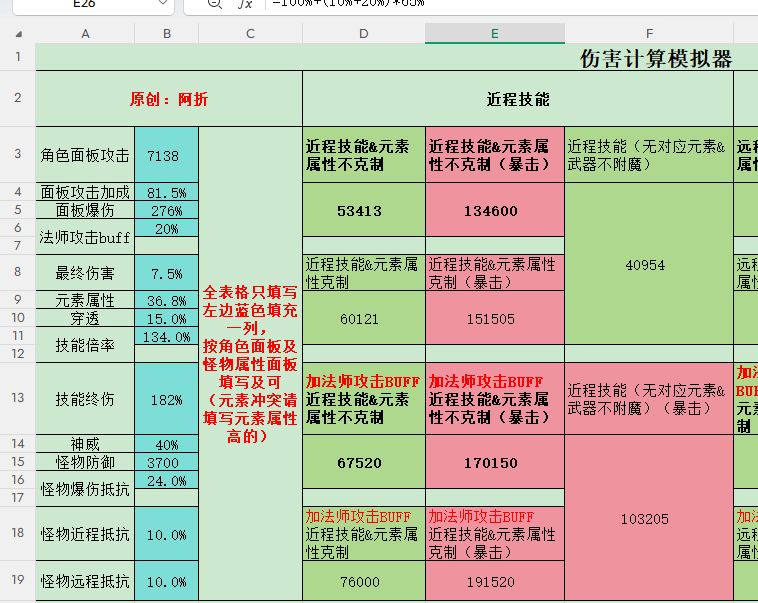
Task: Select highlighted column E header
Action: coord(495,34)
